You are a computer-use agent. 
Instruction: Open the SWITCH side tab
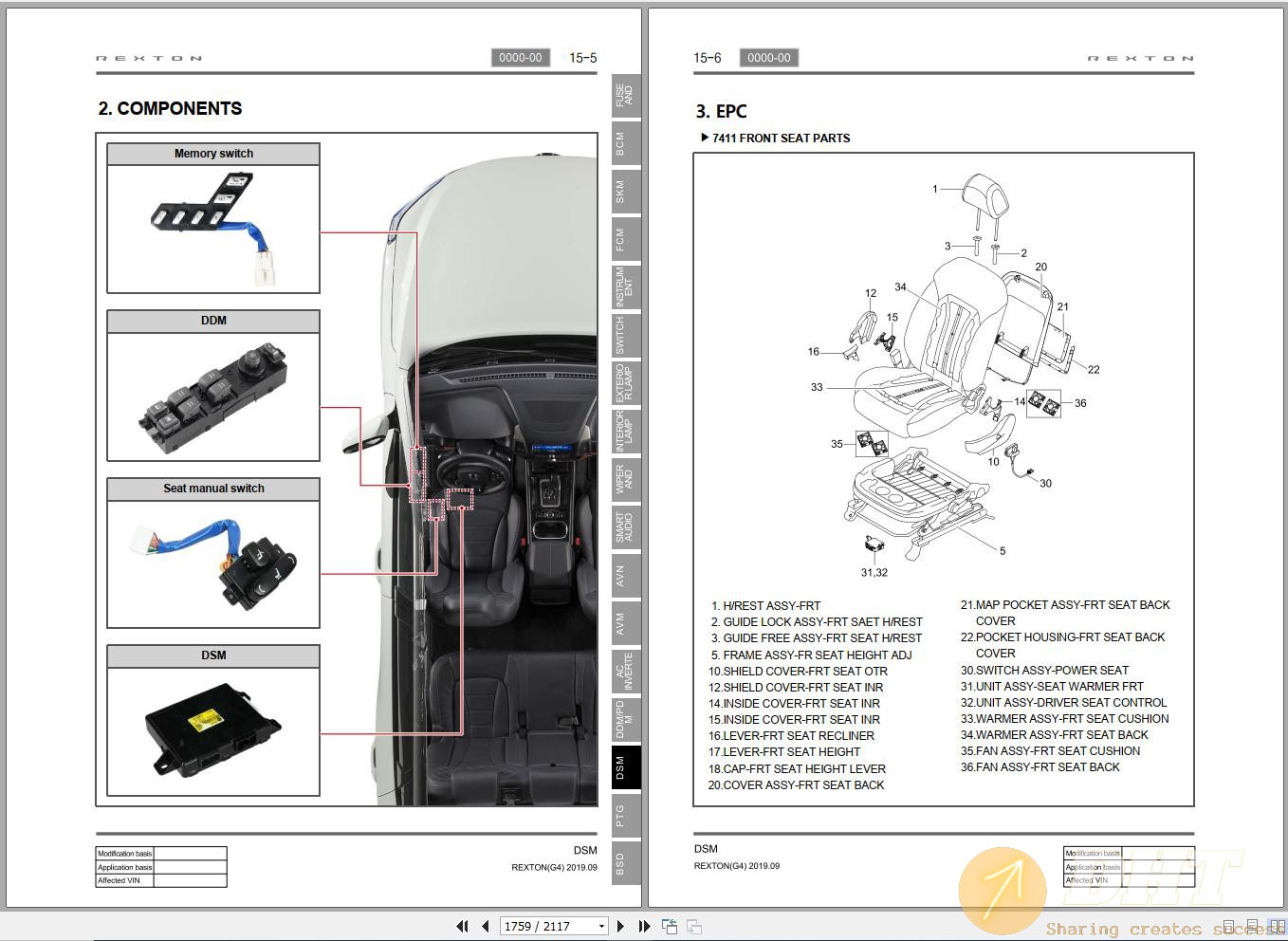coord(625,336)
